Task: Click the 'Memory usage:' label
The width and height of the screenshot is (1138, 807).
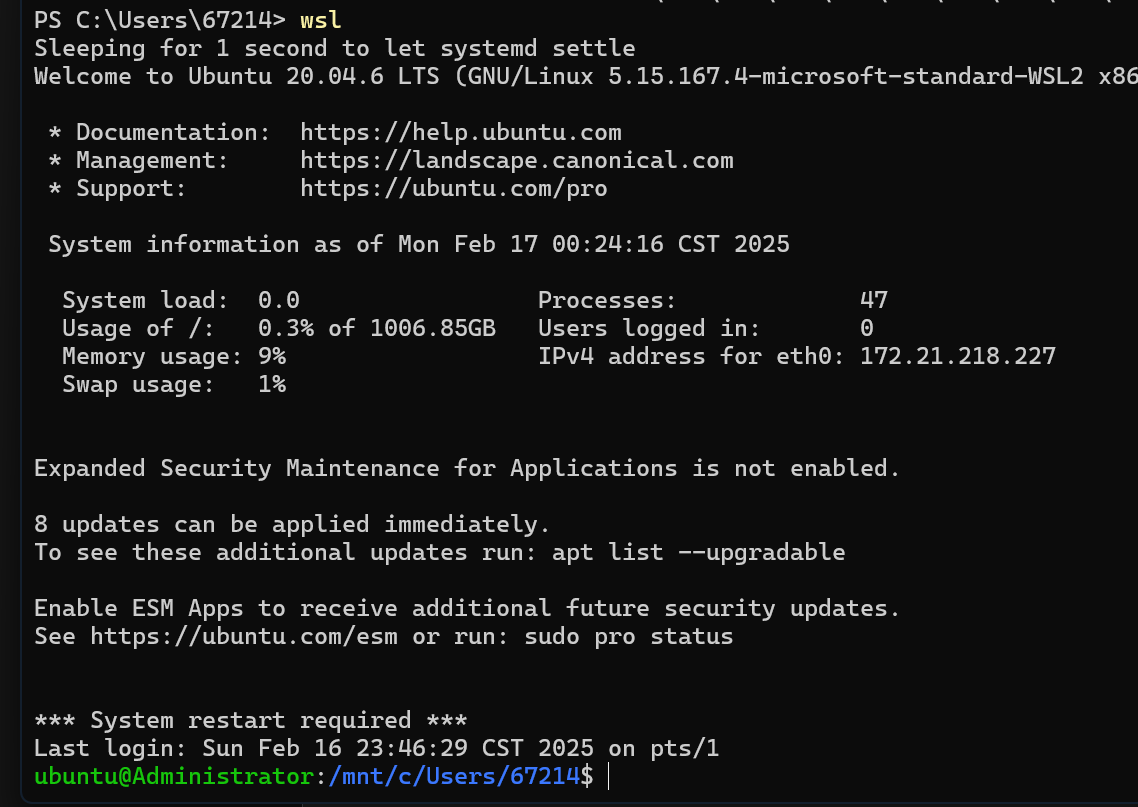Action: (152, 357)
